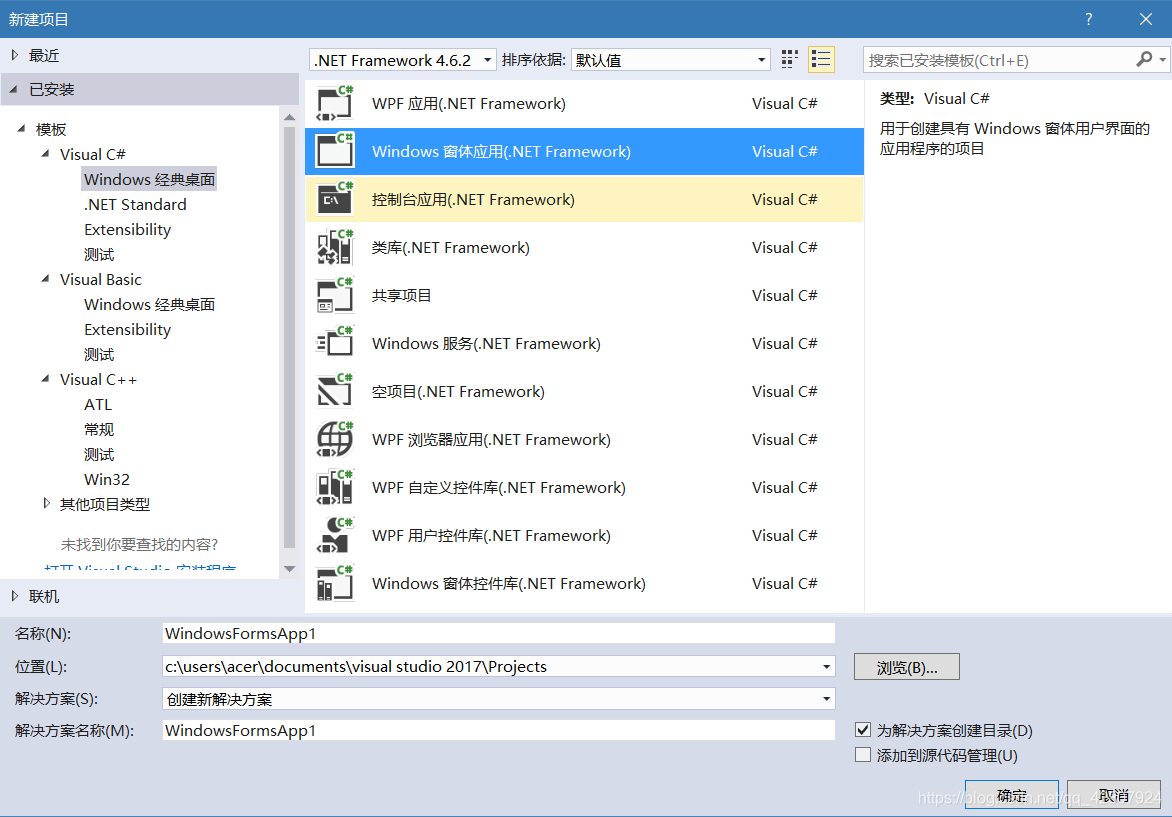Select the Win32 category
The width and height of the screenshot is (1172, 817).
point(107,479)
